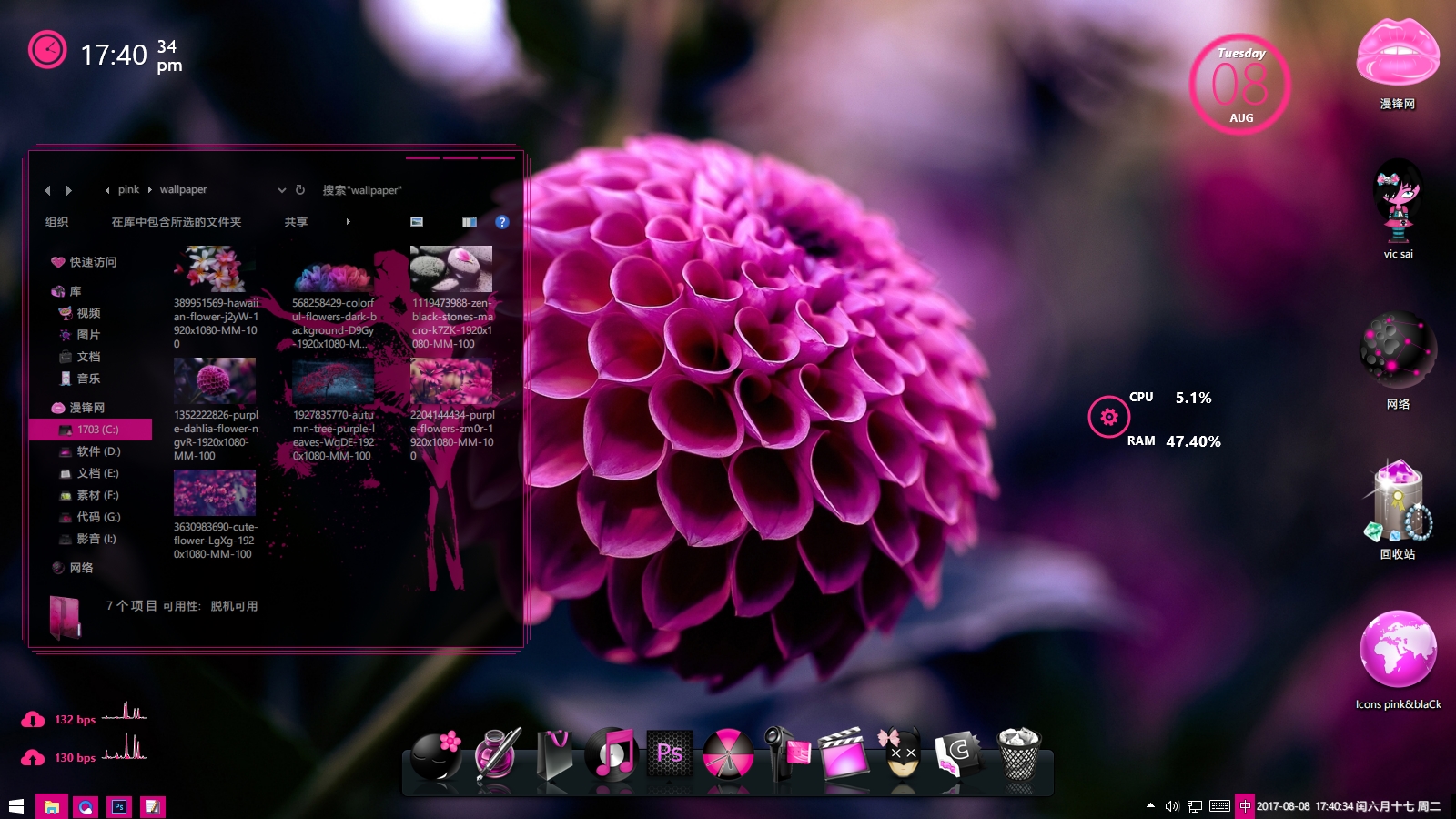Screen dimensions: 1456x819
Task: Open the 共享 menu in Explorer
Action: coord(296,222)
